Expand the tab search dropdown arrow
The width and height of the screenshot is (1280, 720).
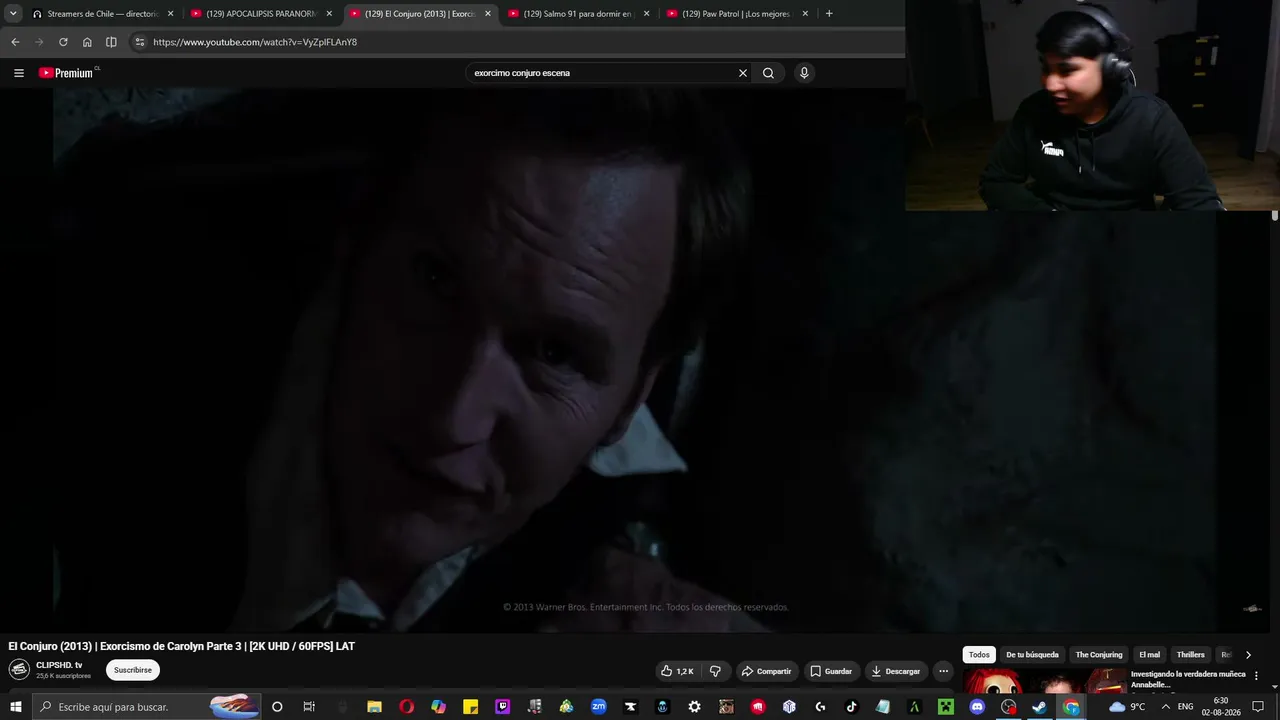[x=13, y=14]
